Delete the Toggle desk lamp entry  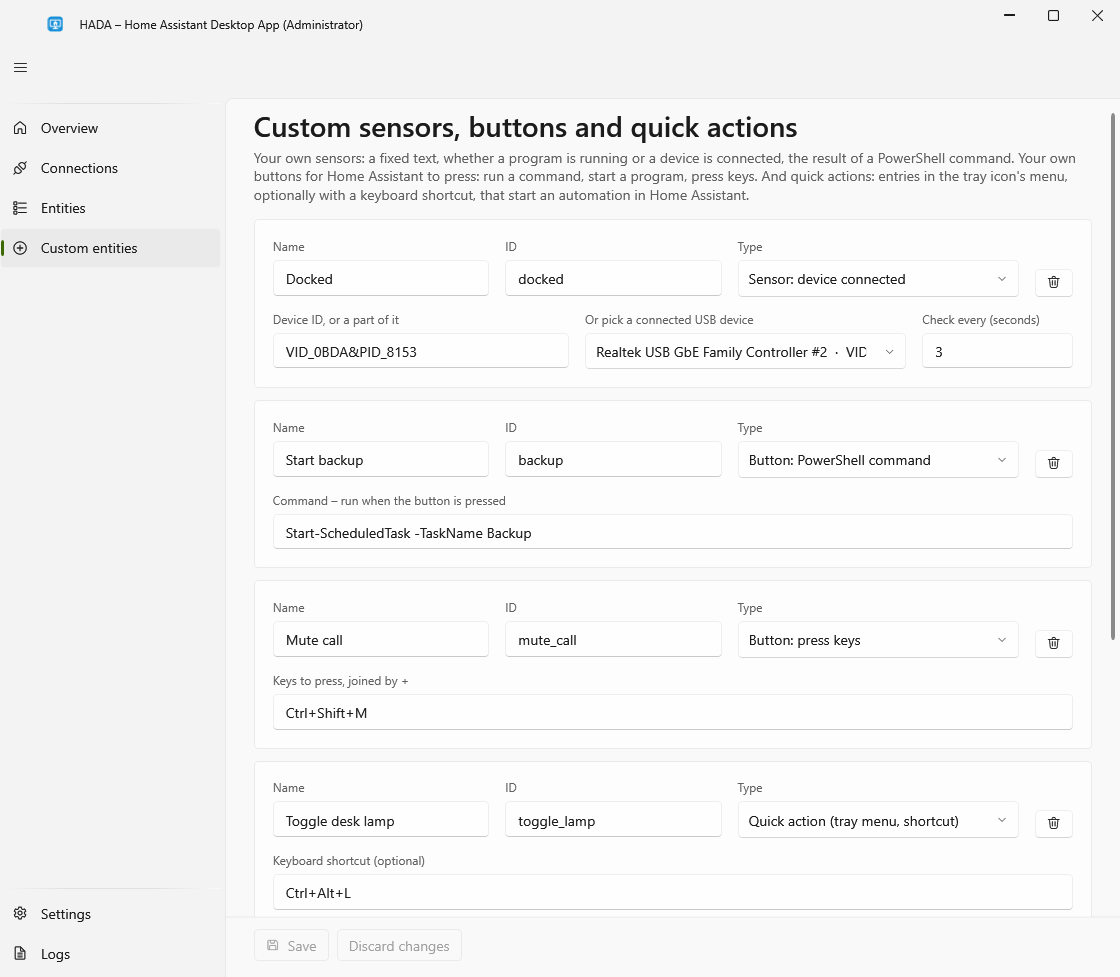1054,823
